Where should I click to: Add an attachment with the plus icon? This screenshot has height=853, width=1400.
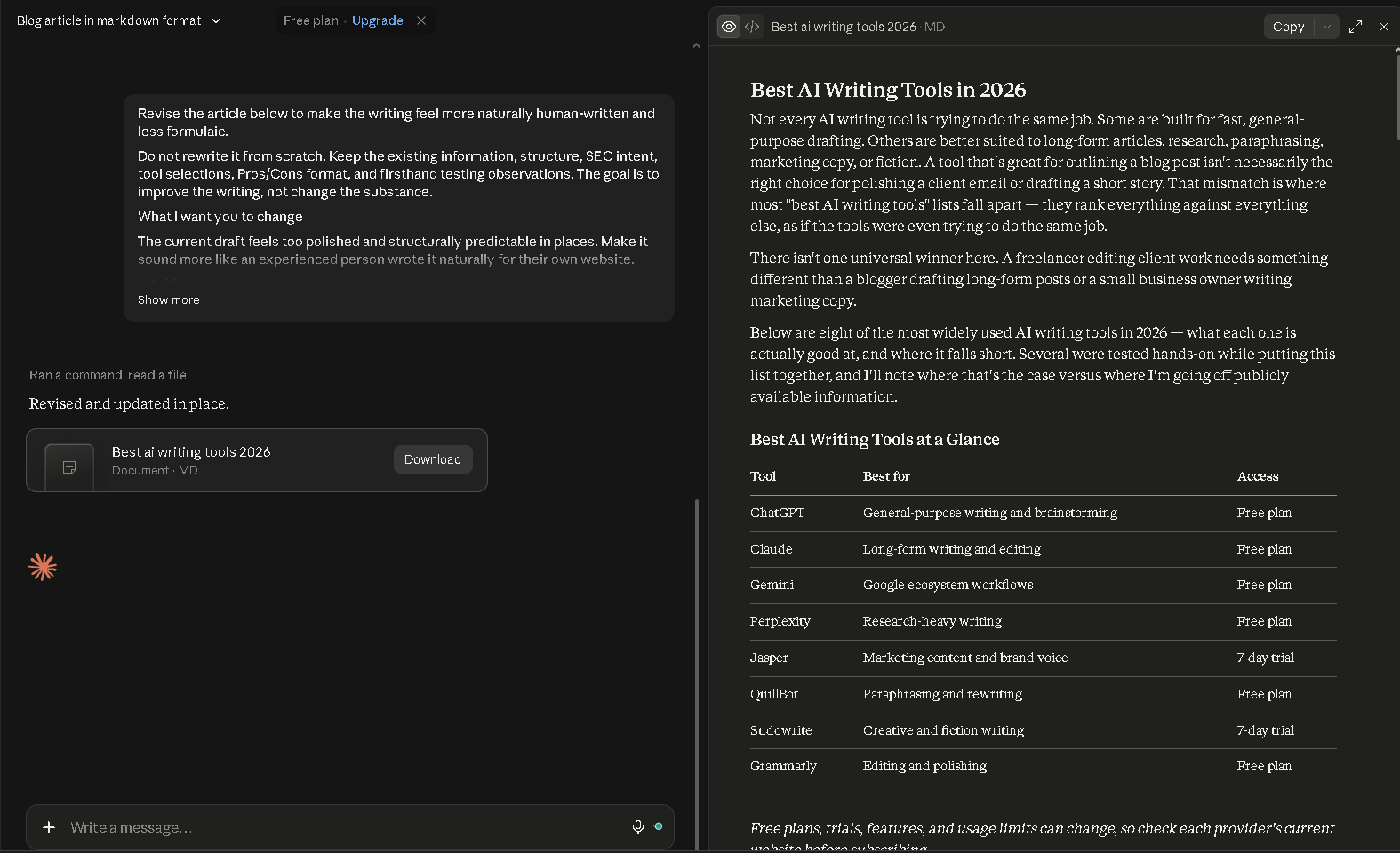[49, 827]
